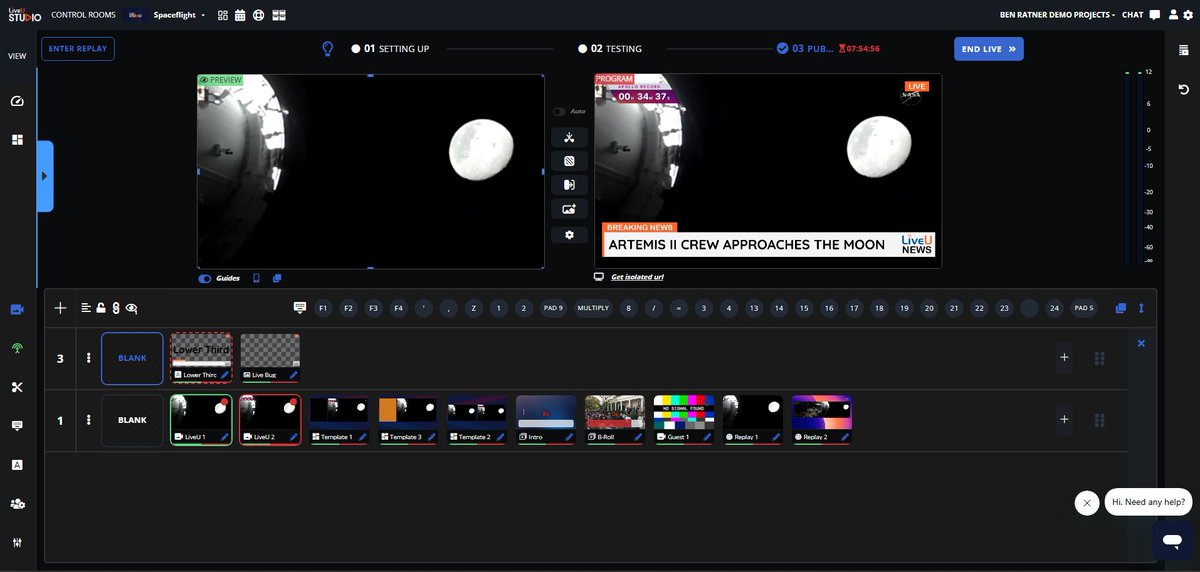Edit LiveU 1 source with pencil icon
The image size is (1200, 572).
[224, 437]
